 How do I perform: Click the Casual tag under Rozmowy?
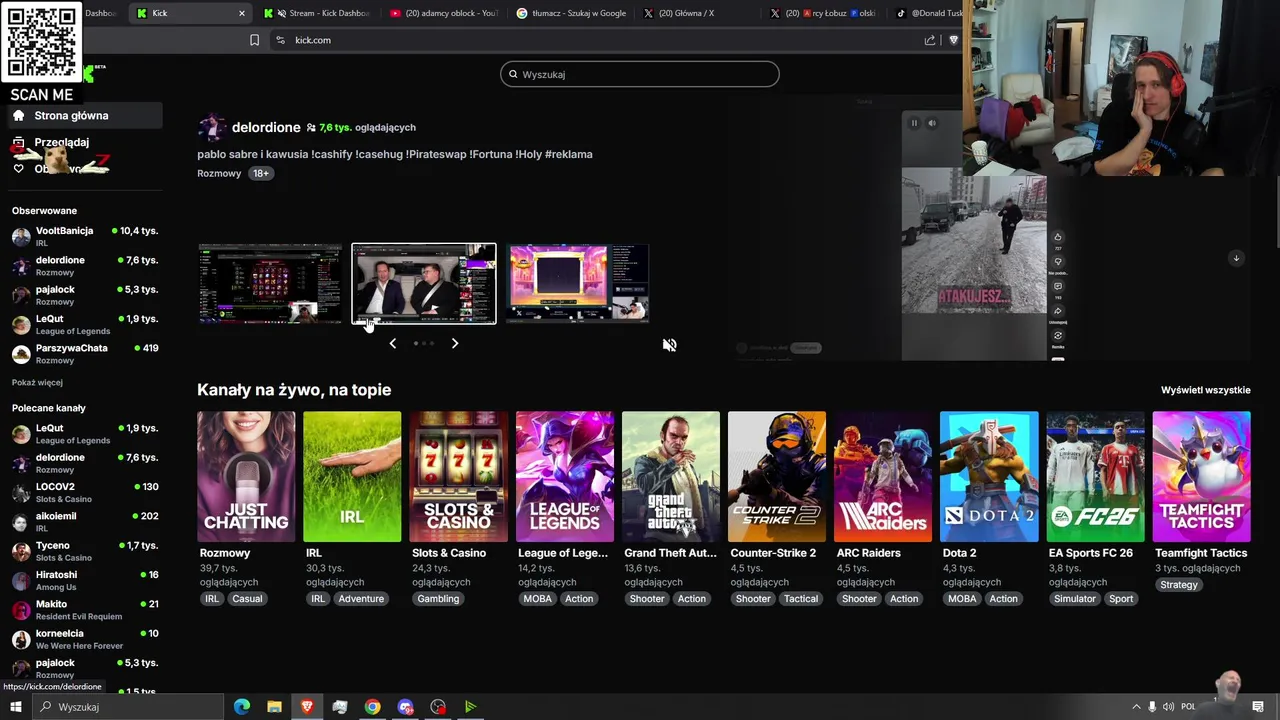247,599
